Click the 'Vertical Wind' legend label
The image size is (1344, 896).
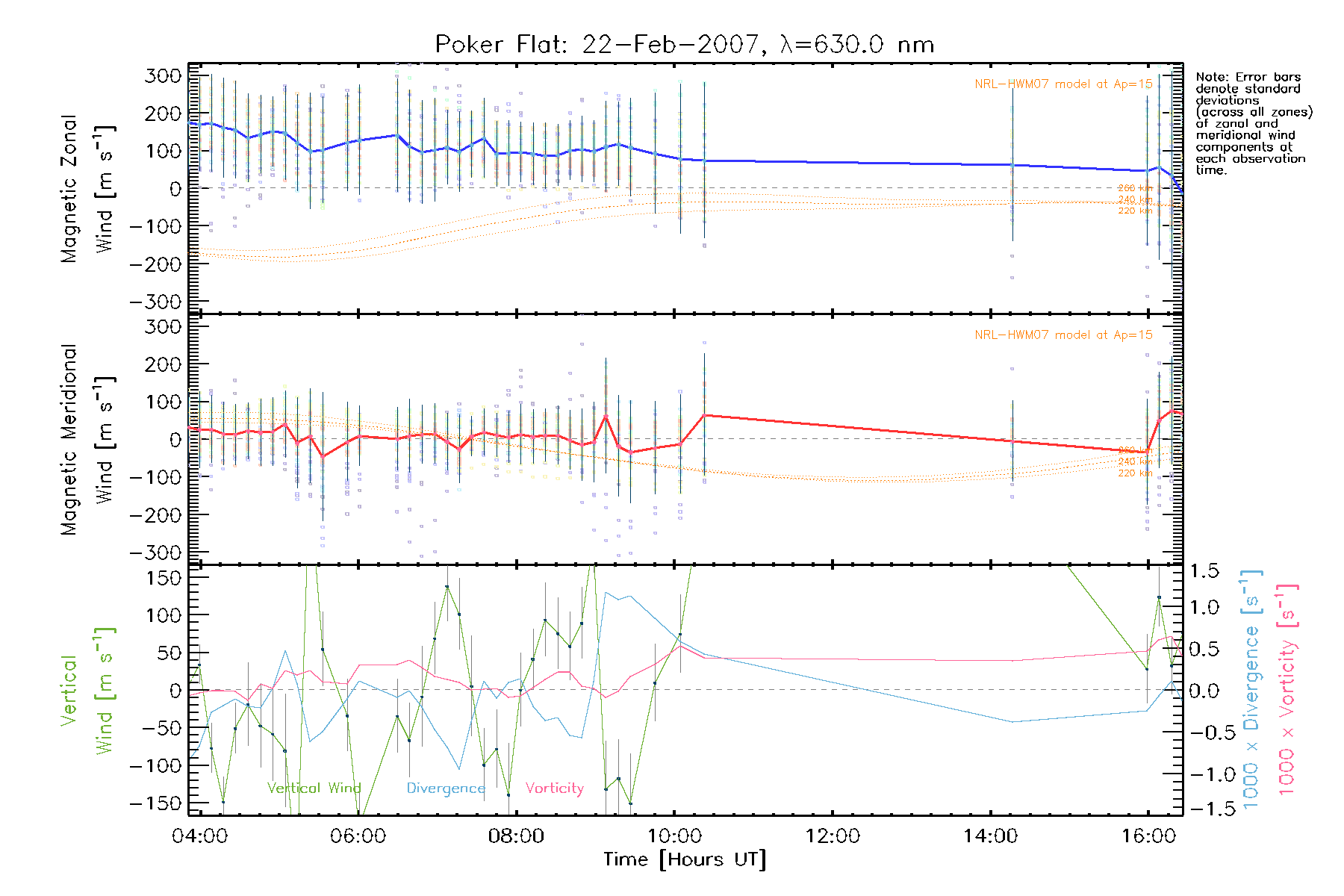(314, 788)
